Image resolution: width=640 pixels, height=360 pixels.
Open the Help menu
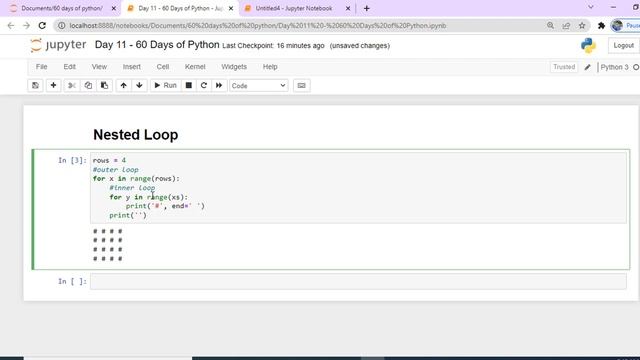tap(270, 67)
